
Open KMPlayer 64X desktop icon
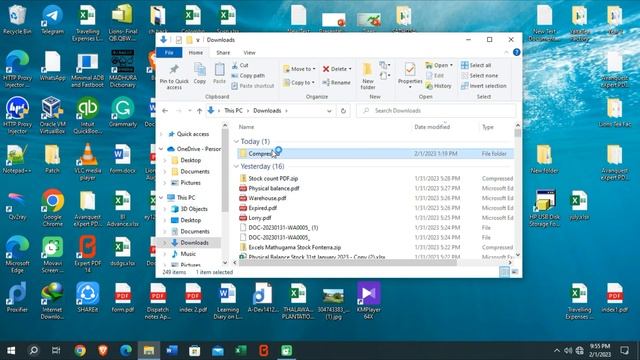tap(368, 300)
